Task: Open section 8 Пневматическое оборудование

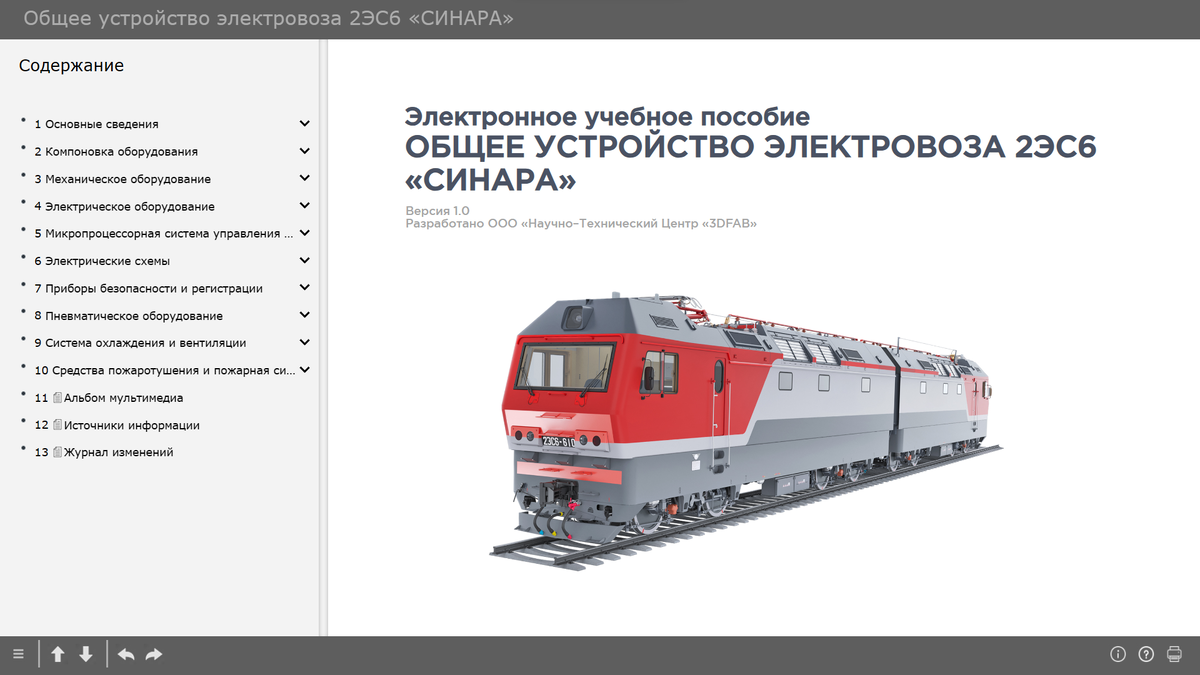Action: (x=128, y=316)
